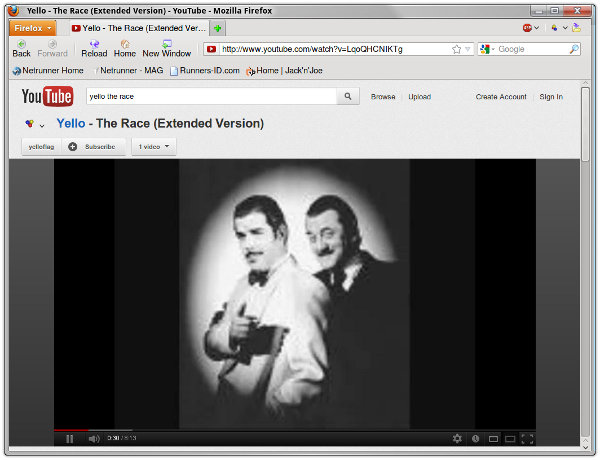600x460 pixels.
Task: Expand the dropdown beside the colorful add-on icon
Action: coord(565,28)
